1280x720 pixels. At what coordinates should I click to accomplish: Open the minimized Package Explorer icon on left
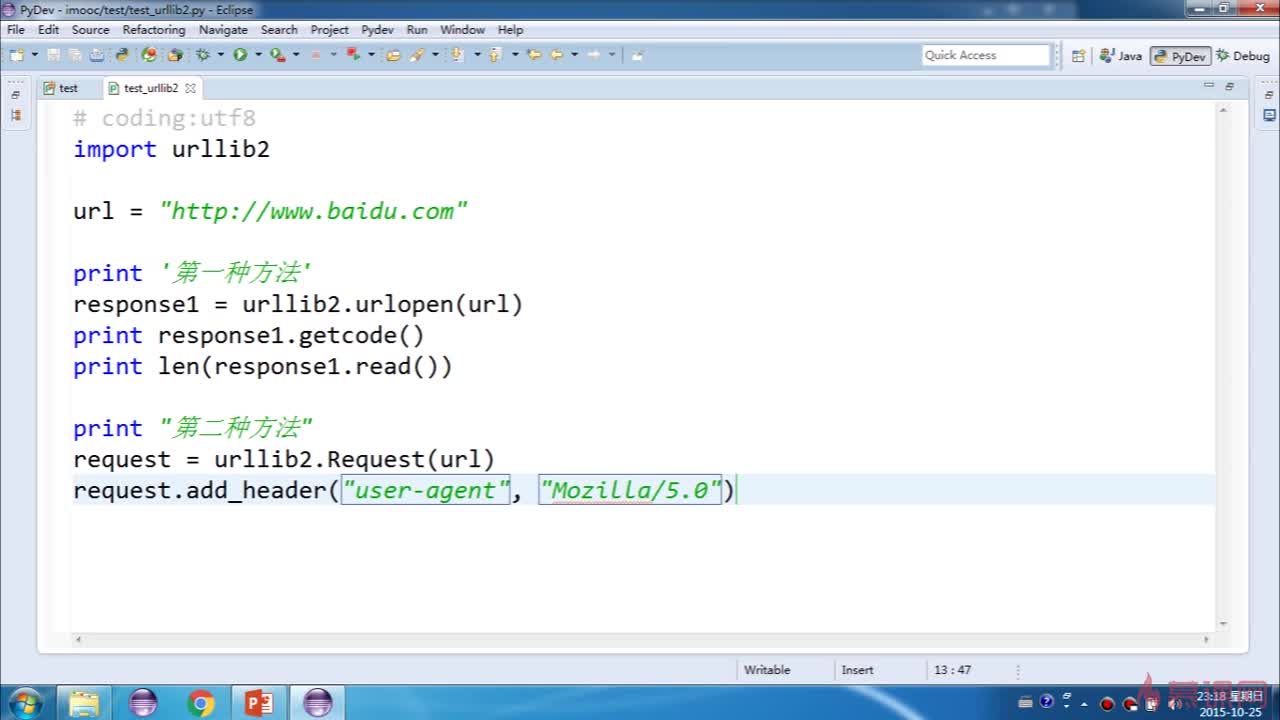coord(15,115)
